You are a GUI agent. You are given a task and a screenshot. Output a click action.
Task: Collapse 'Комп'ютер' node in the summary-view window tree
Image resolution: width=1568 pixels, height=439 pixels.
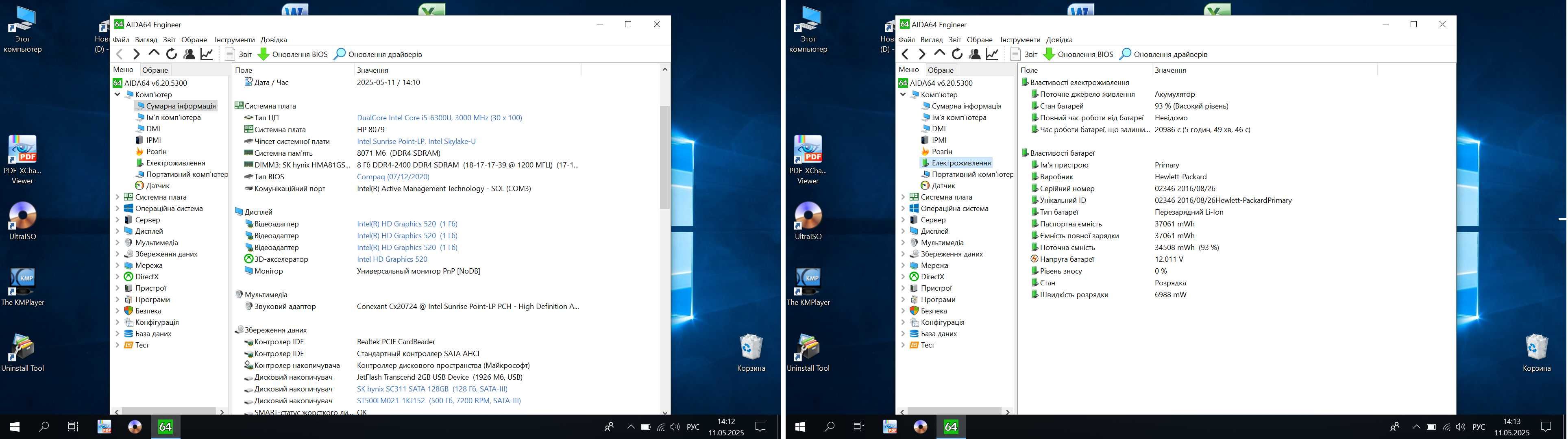coord(118,94)
